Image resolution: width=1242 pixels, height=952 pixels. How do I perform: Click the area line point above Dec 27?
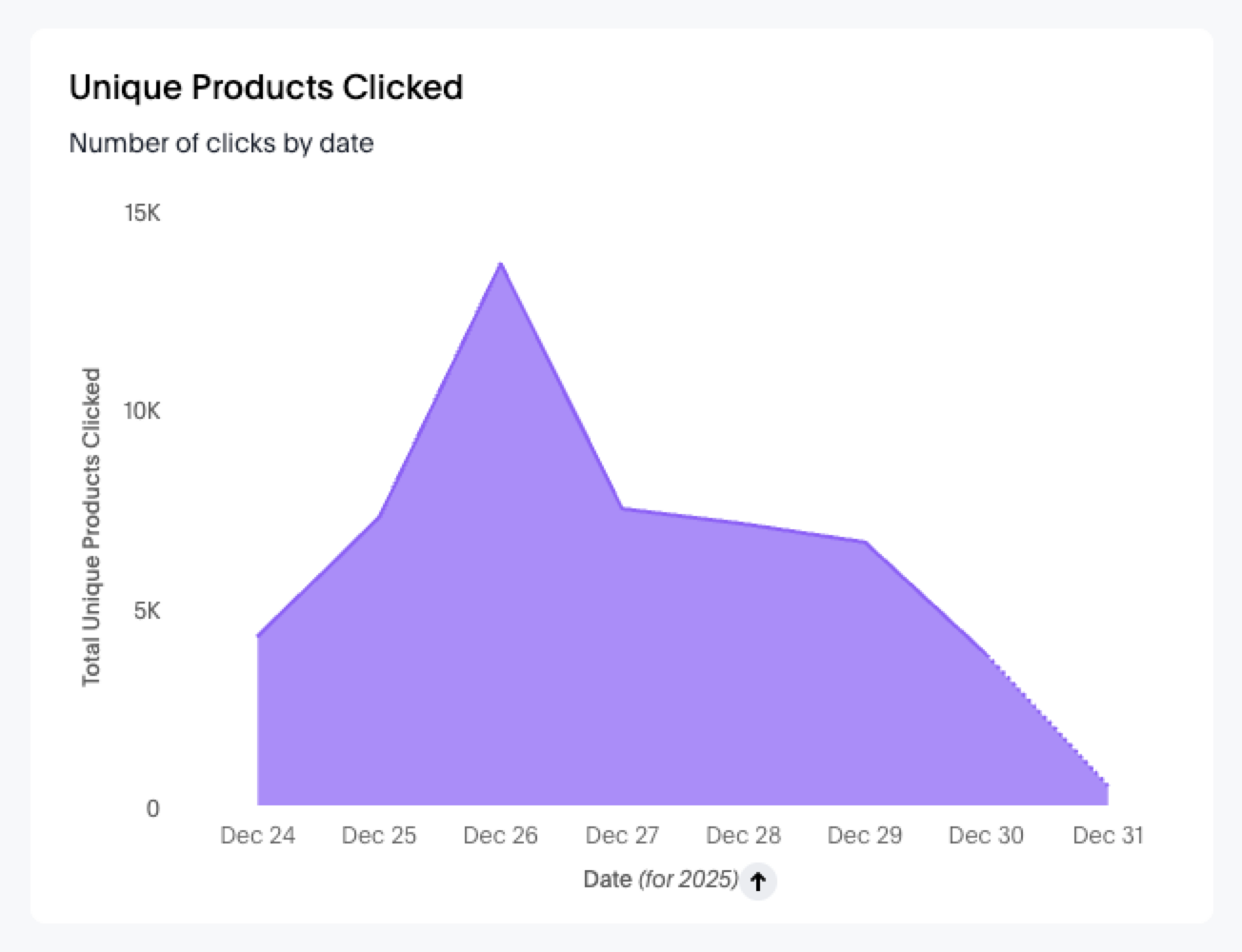pyautogui.click(x=622, y=508)
